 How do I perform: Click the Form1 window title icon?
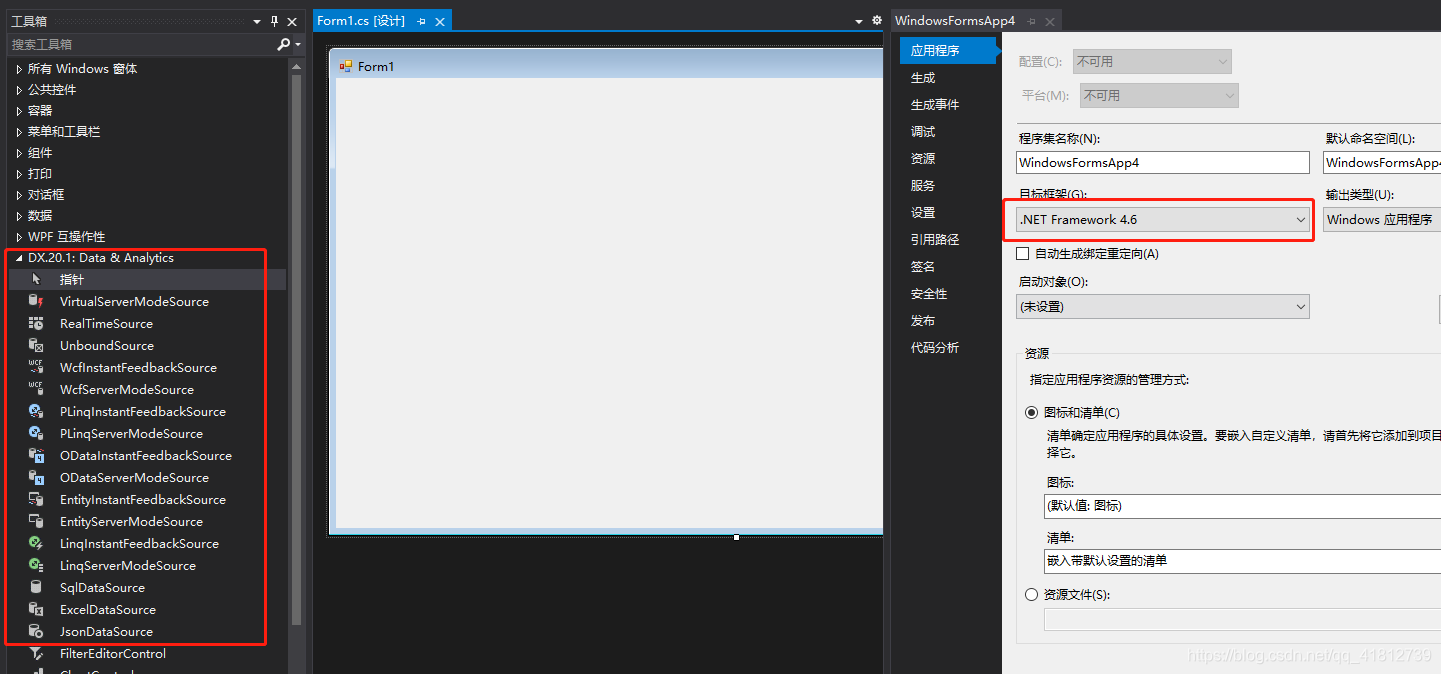tap(346, 66)
